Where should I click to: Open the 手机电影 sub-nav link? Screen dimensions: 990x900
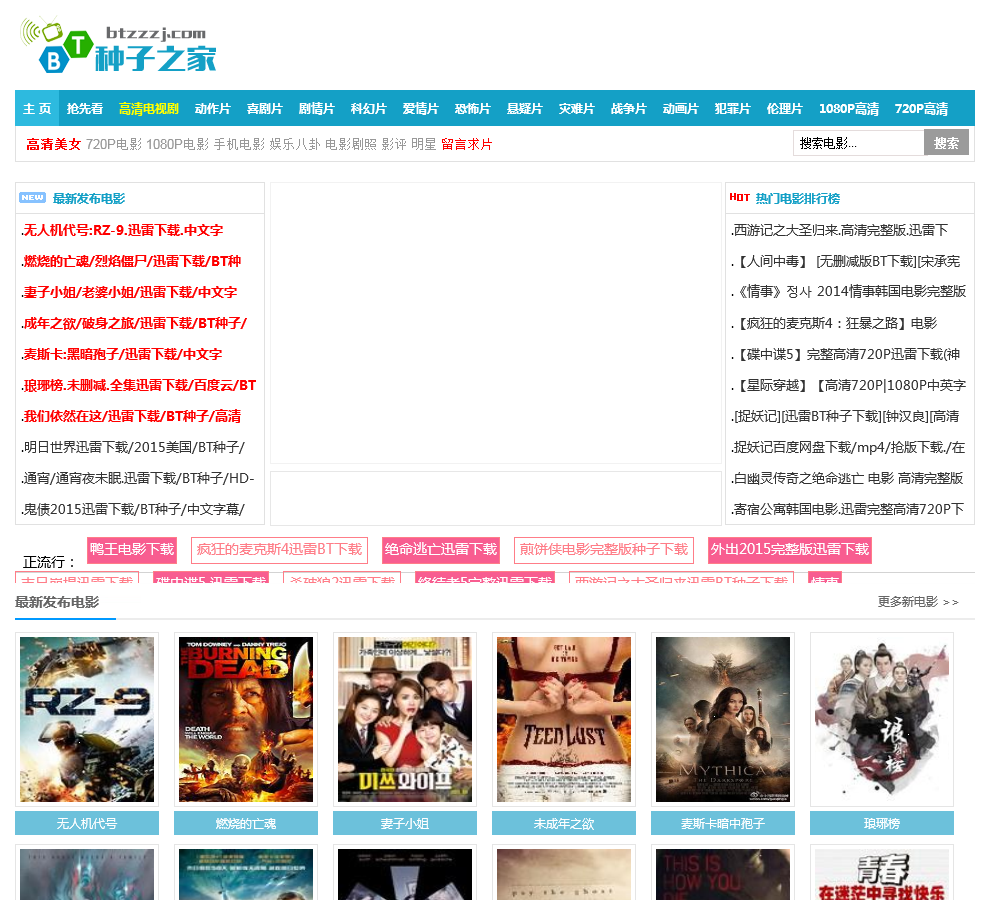click(x=239, y=145)
